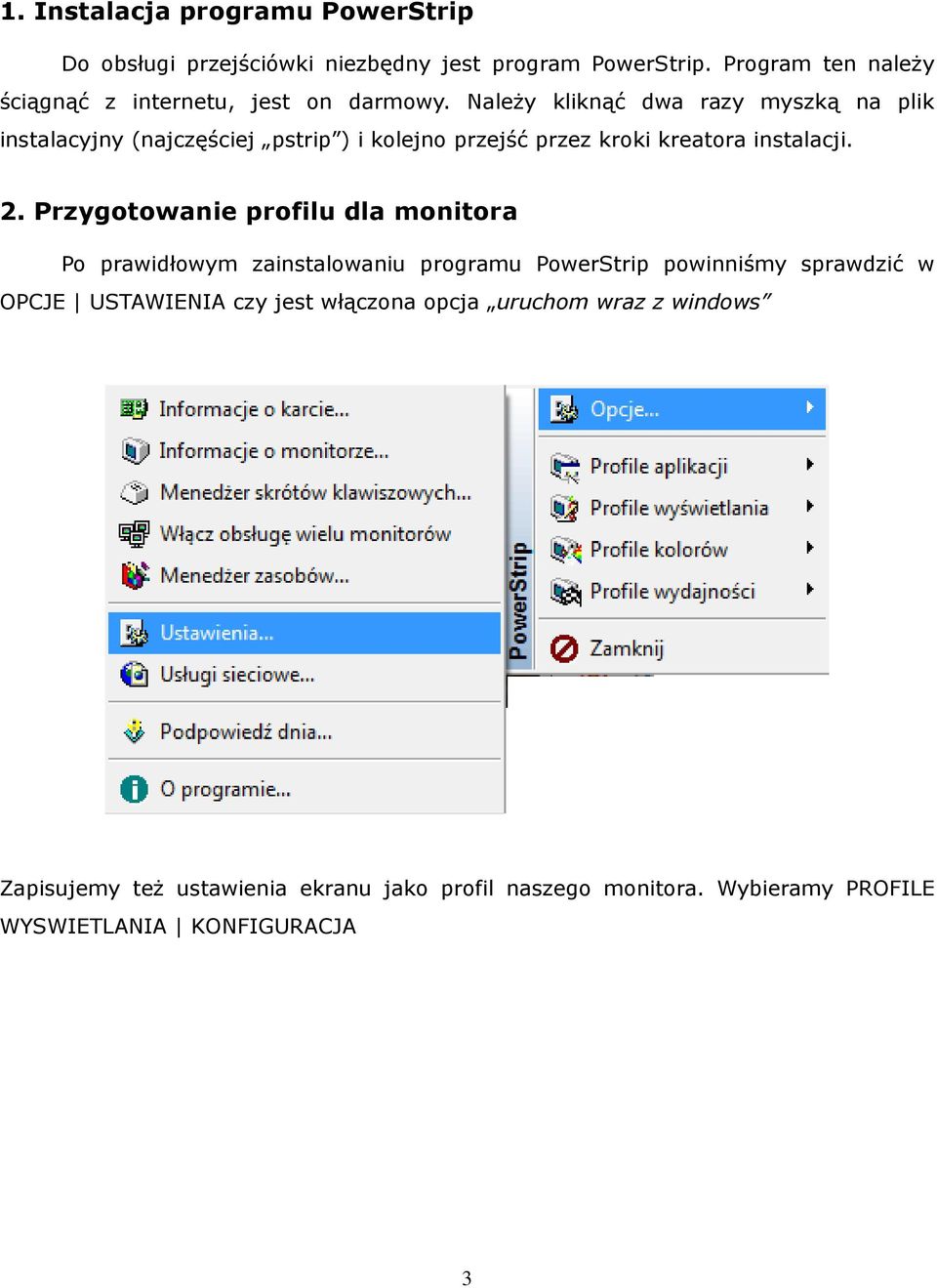Click the Profile kolorów icon
This screenshot has width=937, height=1288.
coord(565,550)
